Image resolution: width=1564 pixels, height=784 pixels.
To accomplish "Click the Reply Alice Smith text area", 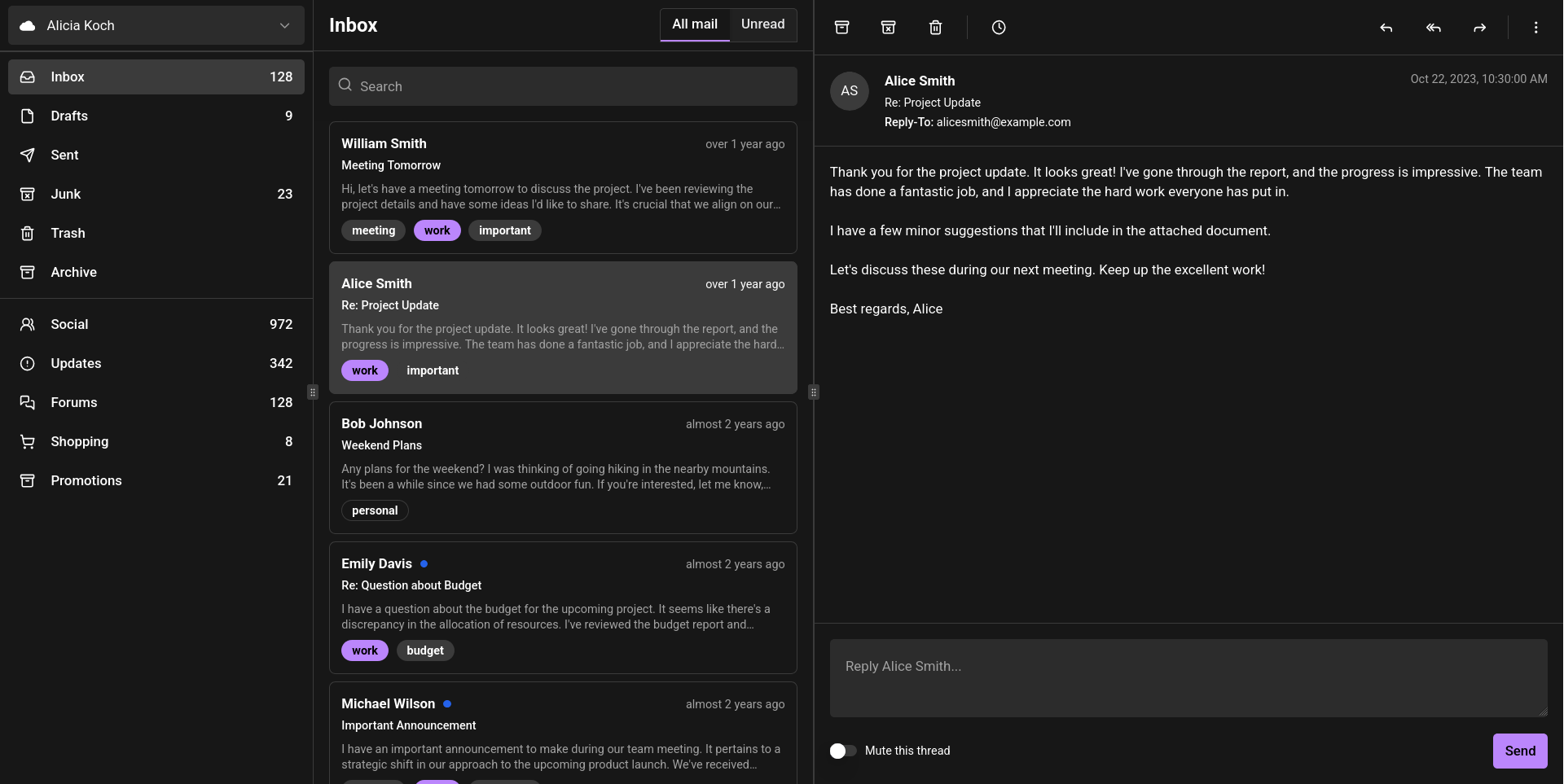I will [1188, 678].
